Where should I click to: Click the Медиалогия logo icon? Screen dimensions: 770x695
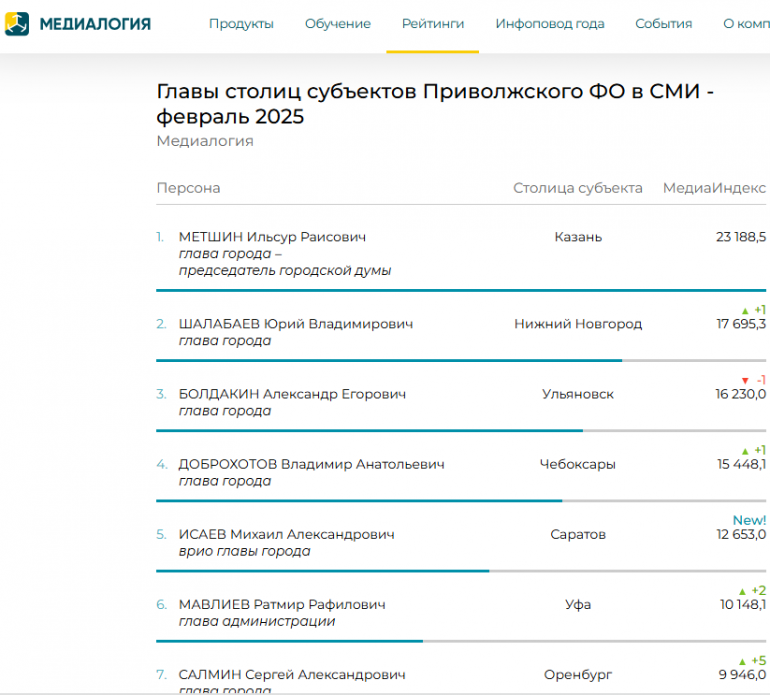tap(18, 24)
